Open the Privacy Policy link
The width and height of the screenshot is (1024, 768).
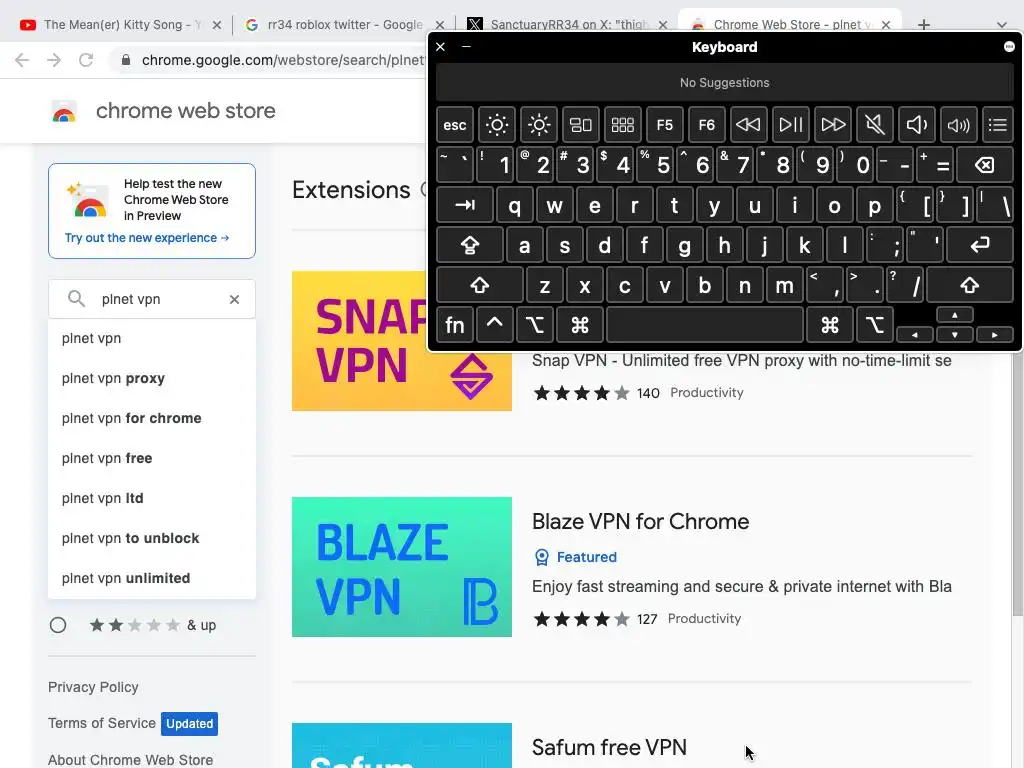pyautogui.click(x=93, y=687)
